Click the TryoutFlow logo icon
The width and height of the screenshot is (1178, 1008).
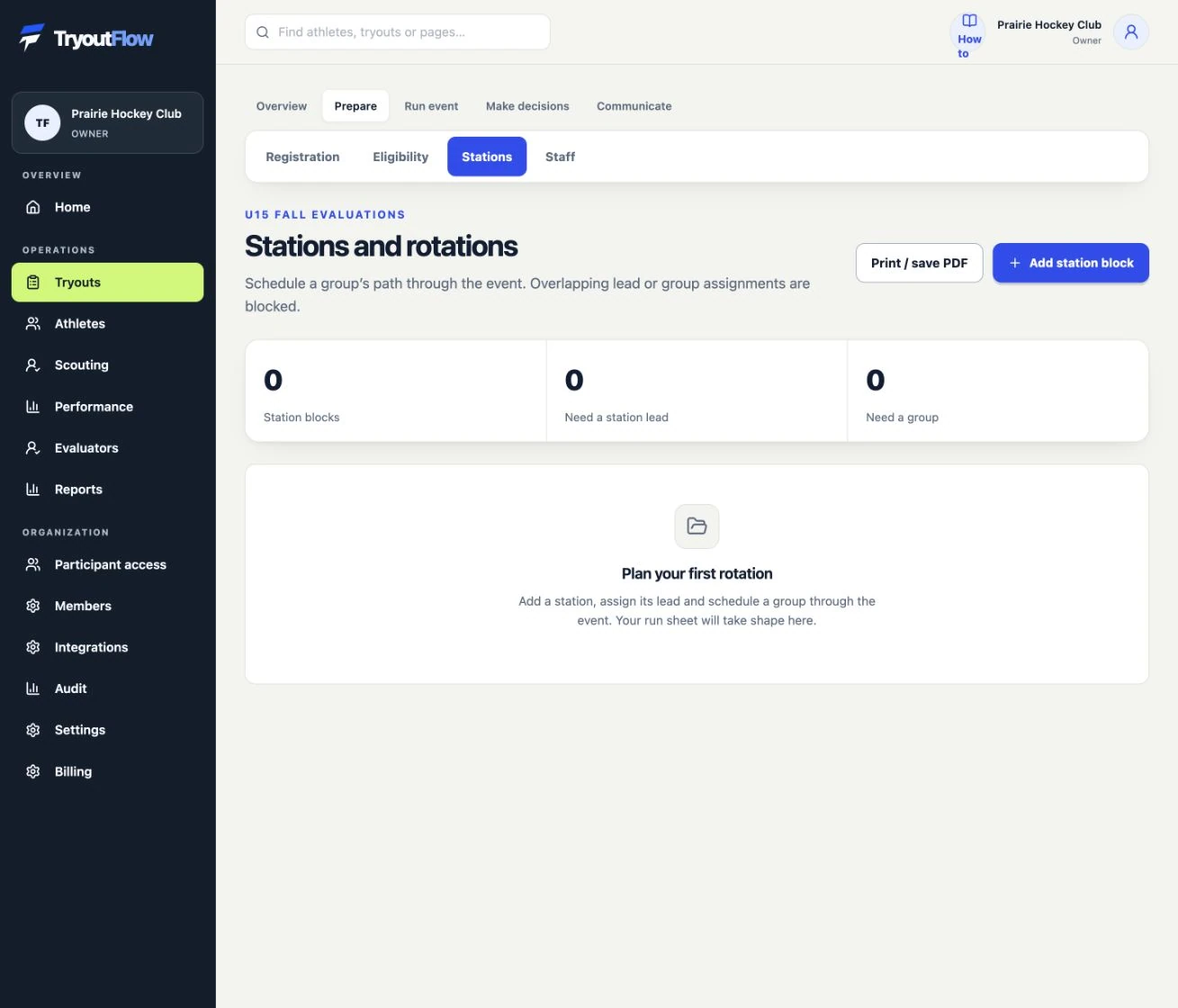[x=31, y=38]
